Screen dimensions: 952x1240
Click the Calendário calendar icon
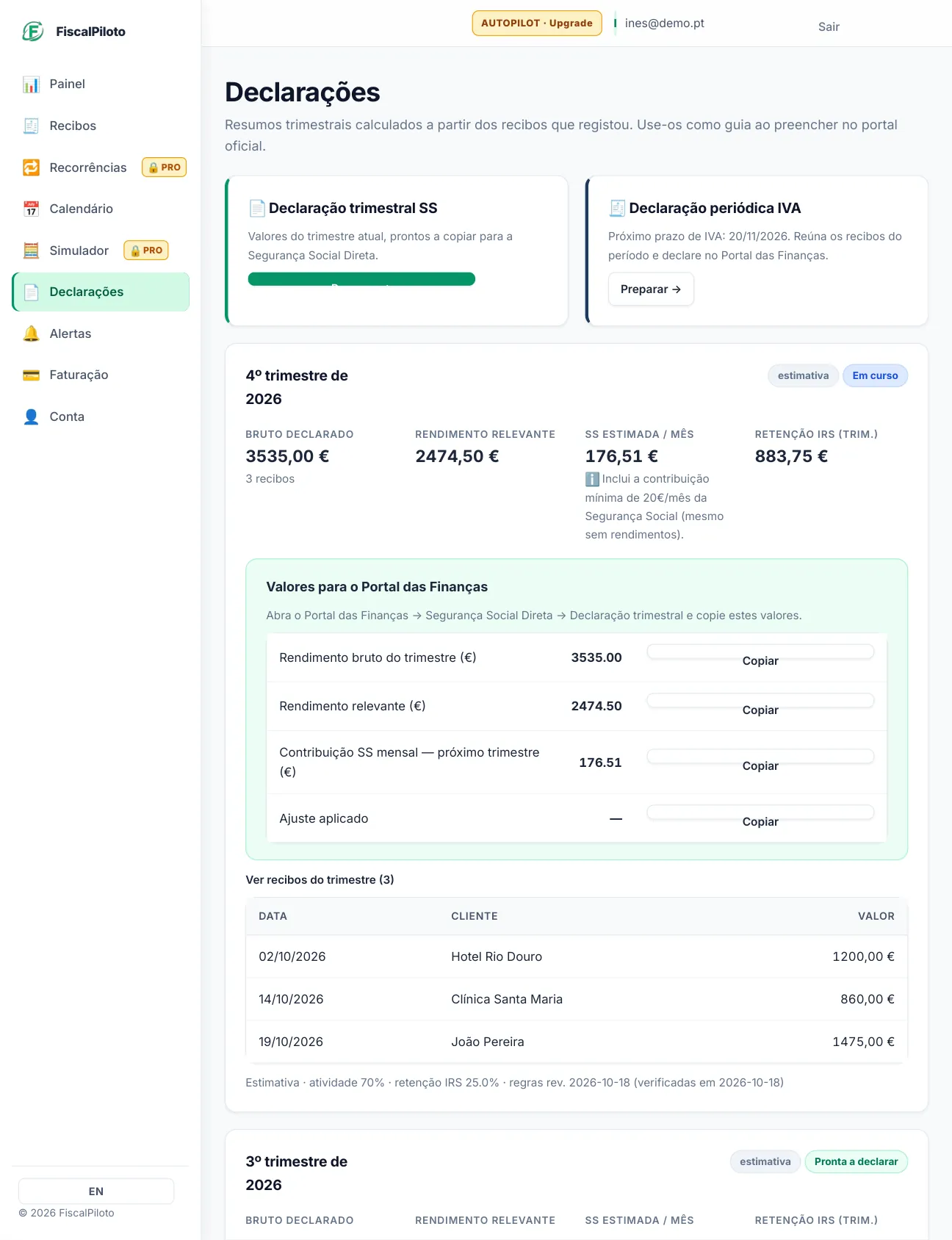pyautogui.click(x=31, y=209)
